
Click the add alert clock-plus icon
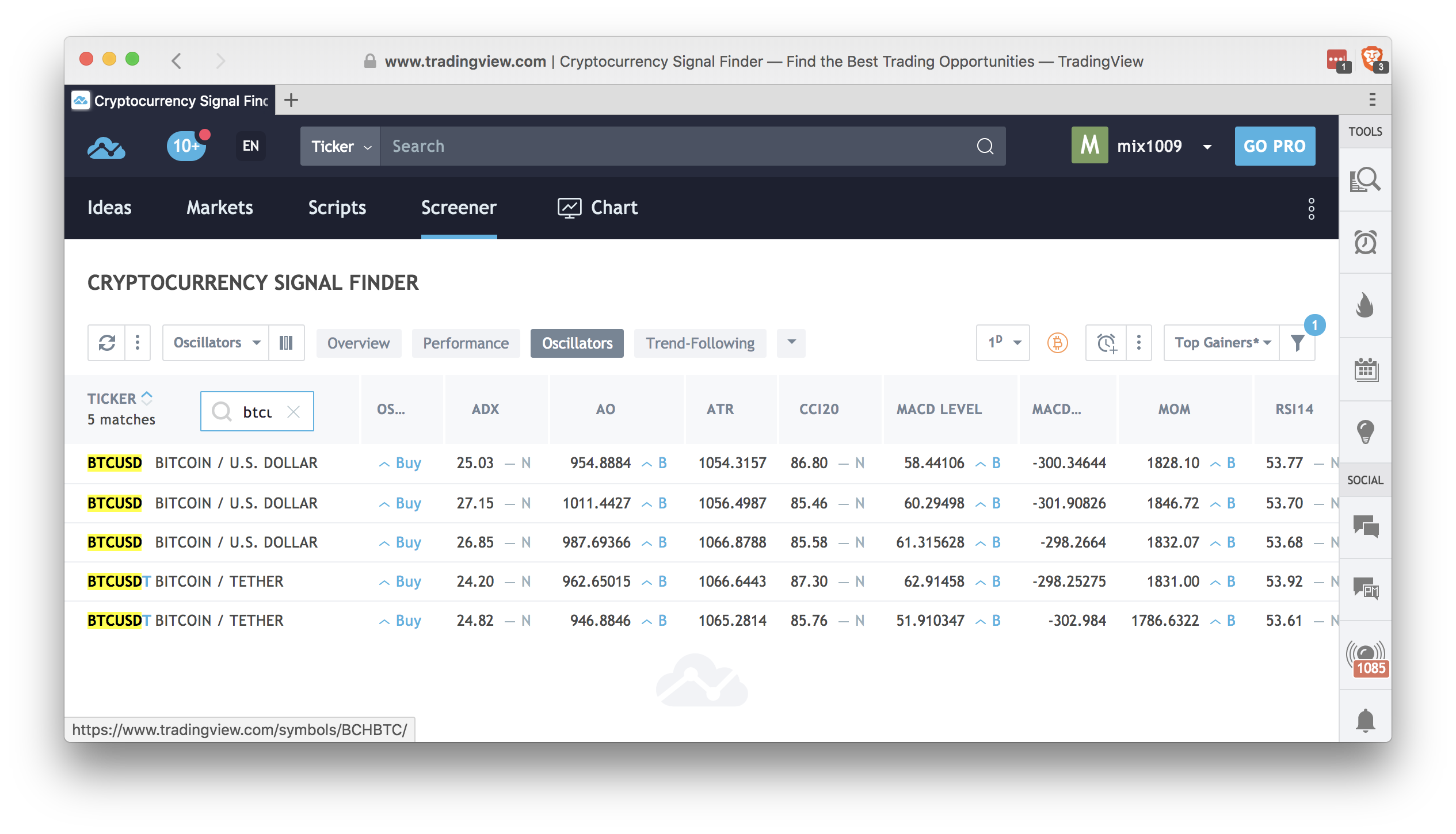pyautogui.click(x=1106, y=343)
